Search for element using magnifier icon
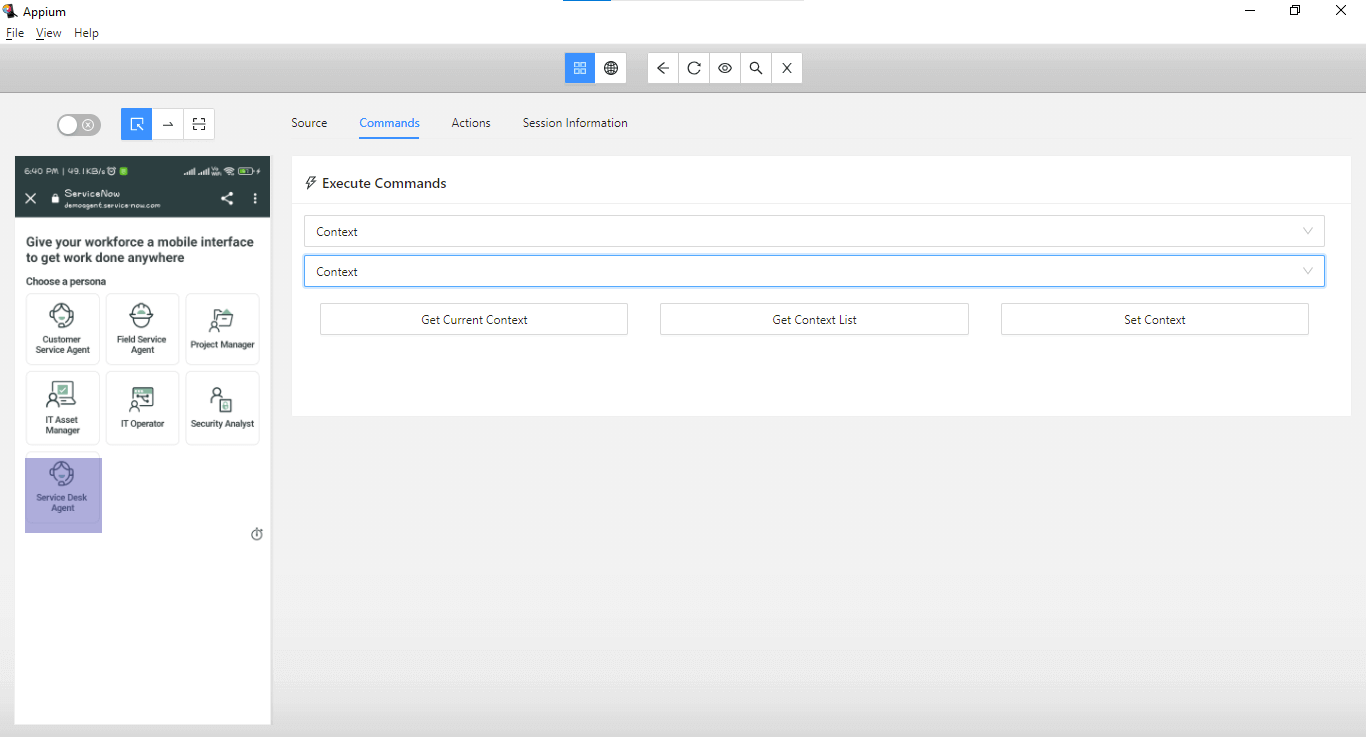The height and width of the screenshot is (737, 1366). pyautogui.click(x=755, y=68)
